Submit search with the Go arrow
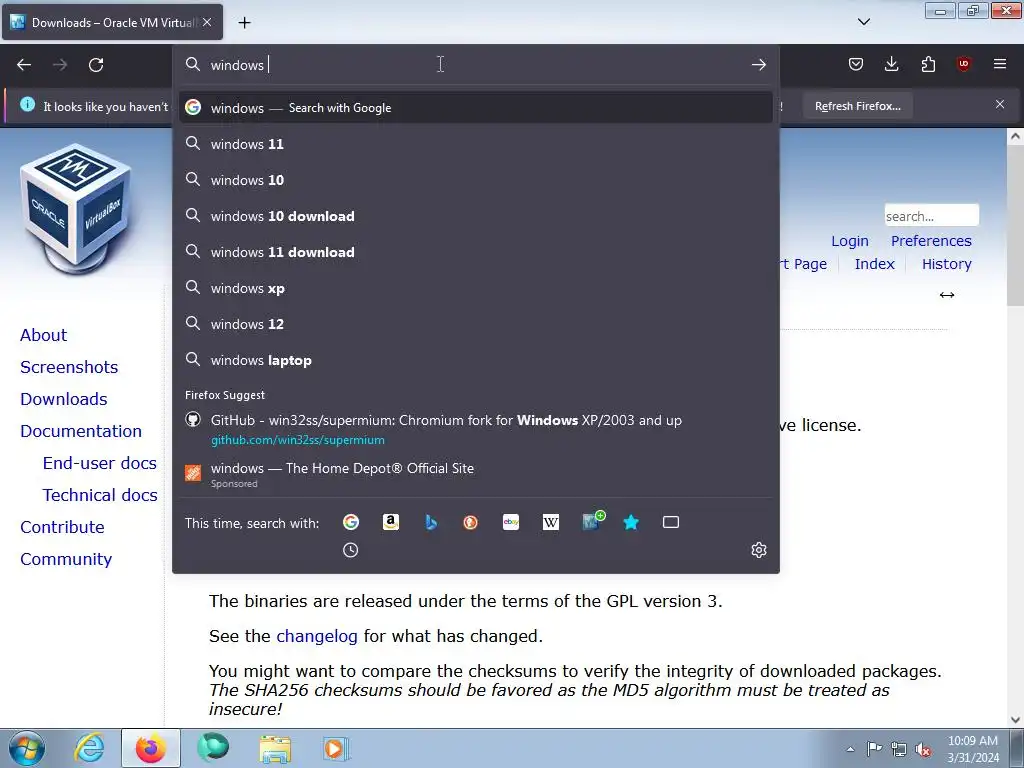Screen dimensions: 1024x768 click(x=758, y=65)
